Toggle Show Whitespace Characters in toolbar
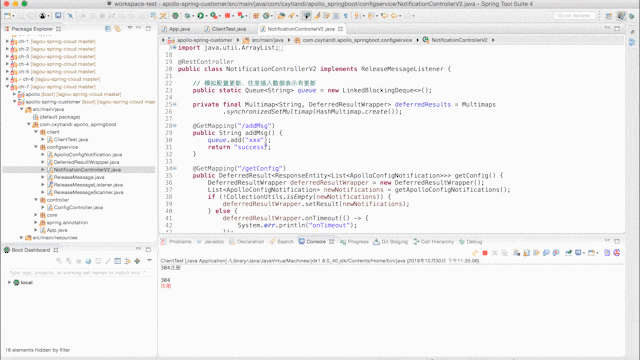The image size is (640, 360). 345,16
